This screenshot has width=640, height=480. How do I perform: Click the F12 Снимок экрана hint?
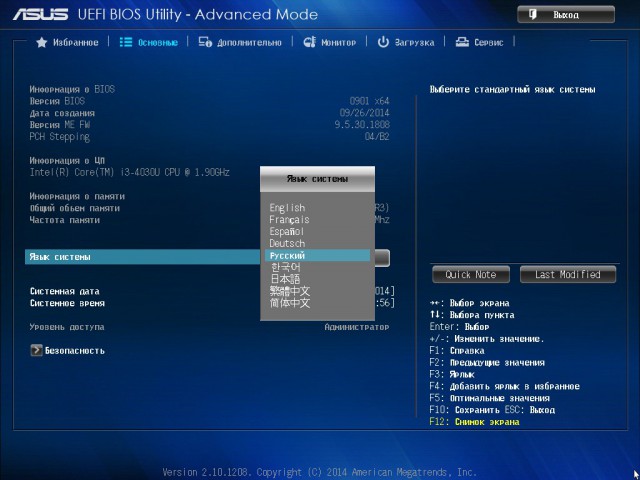coord(474,422)
